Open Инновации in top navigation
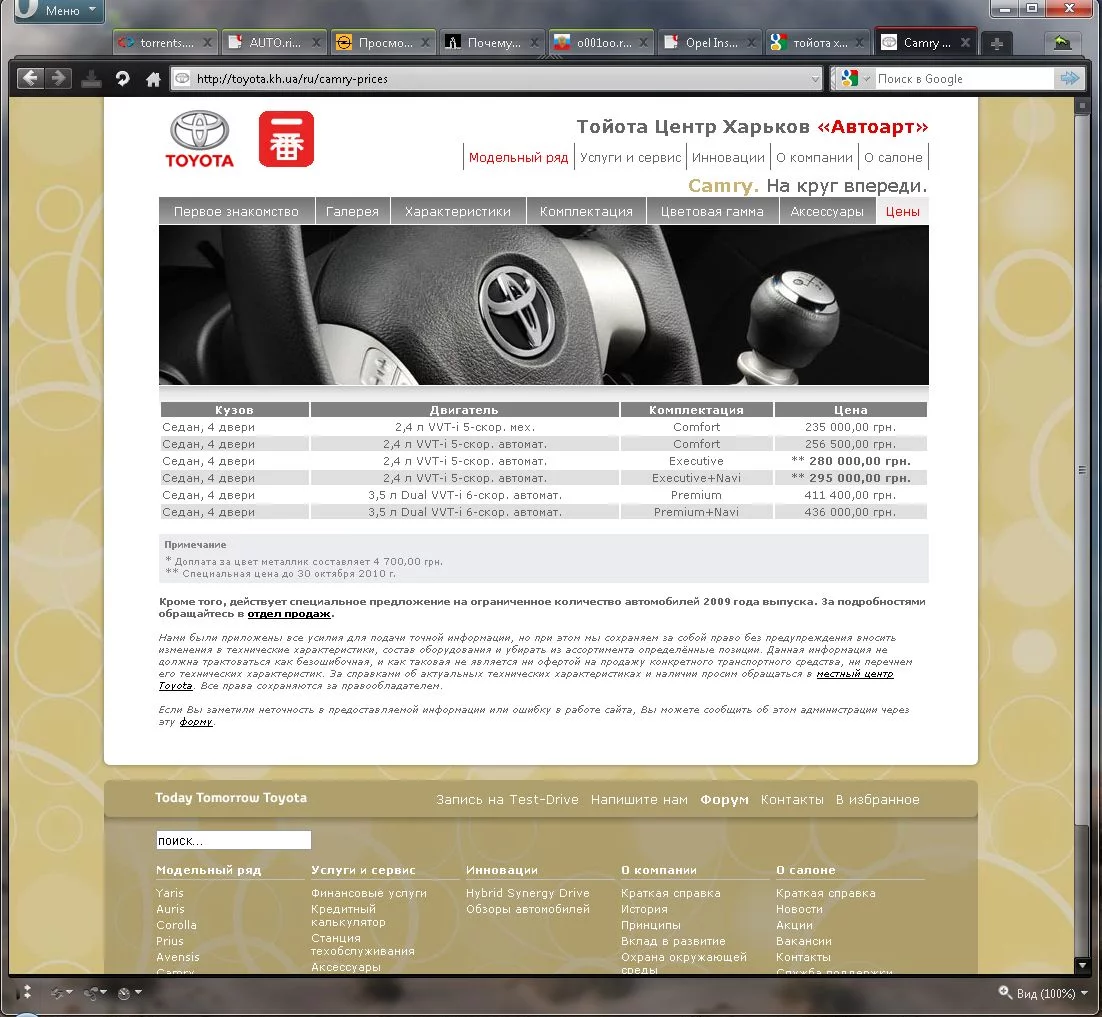 pos(728,157)
